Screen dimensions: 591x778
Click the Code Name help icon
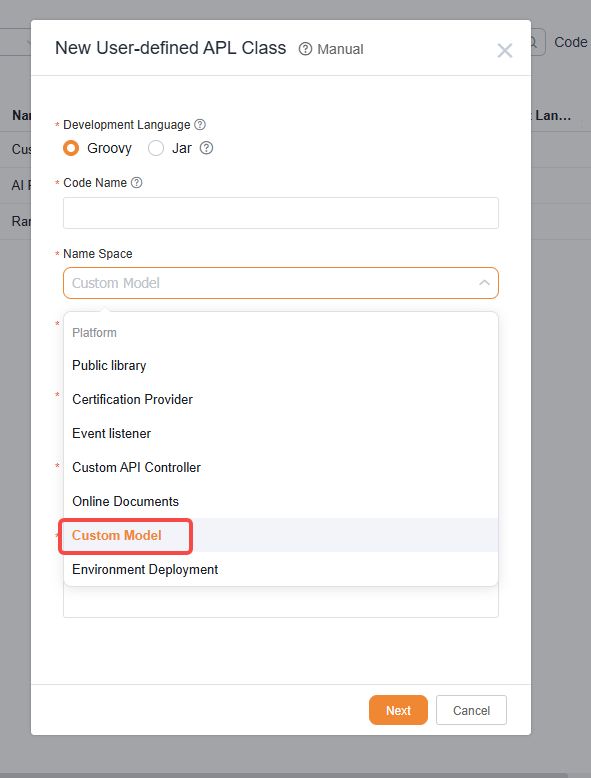tap(136, 183)
